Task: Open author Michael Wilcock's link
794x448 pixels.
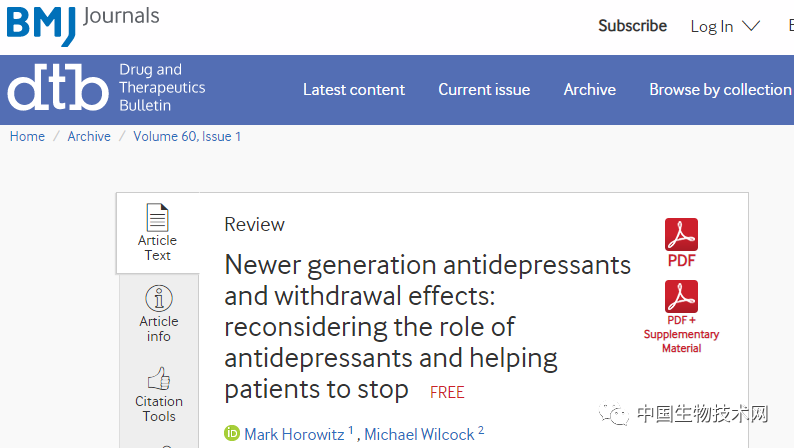Action: coord(419,434)
